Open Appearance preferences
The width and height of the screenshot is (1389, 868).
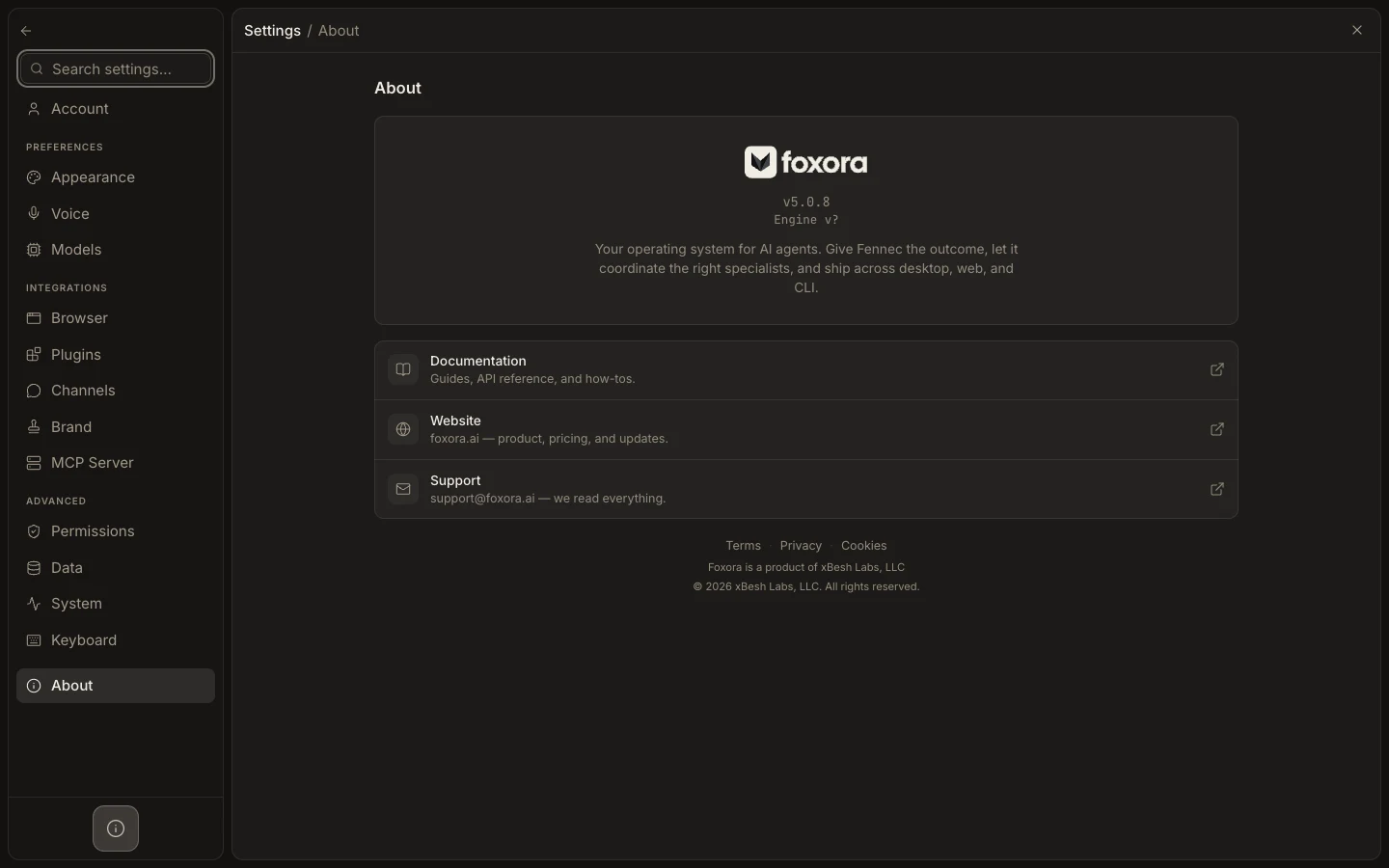pyautogui.click(x=116, y=177)
